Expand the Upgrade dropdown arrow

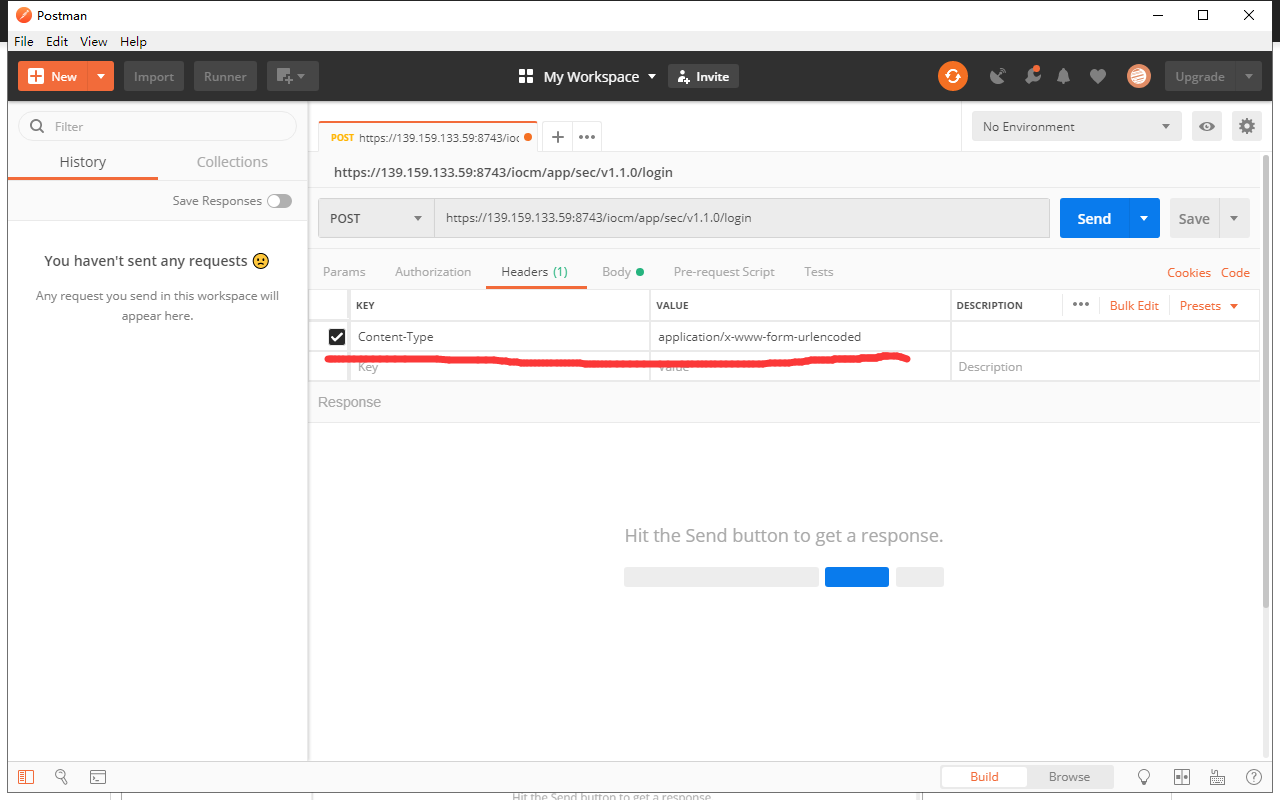pos(1248,76)
